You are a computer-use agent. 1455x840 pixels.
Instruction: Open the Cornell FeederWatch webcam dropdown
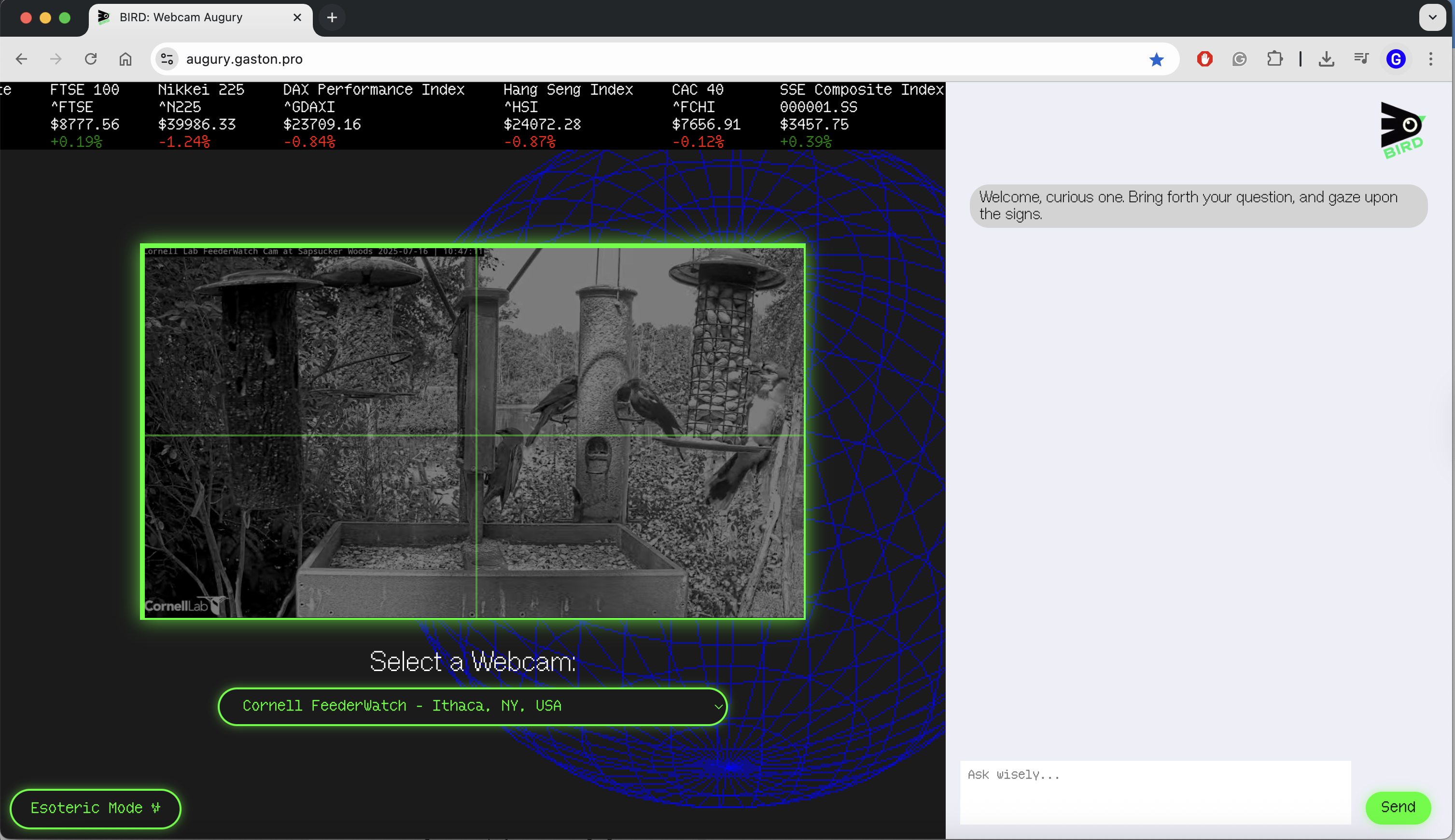[472, 706]
